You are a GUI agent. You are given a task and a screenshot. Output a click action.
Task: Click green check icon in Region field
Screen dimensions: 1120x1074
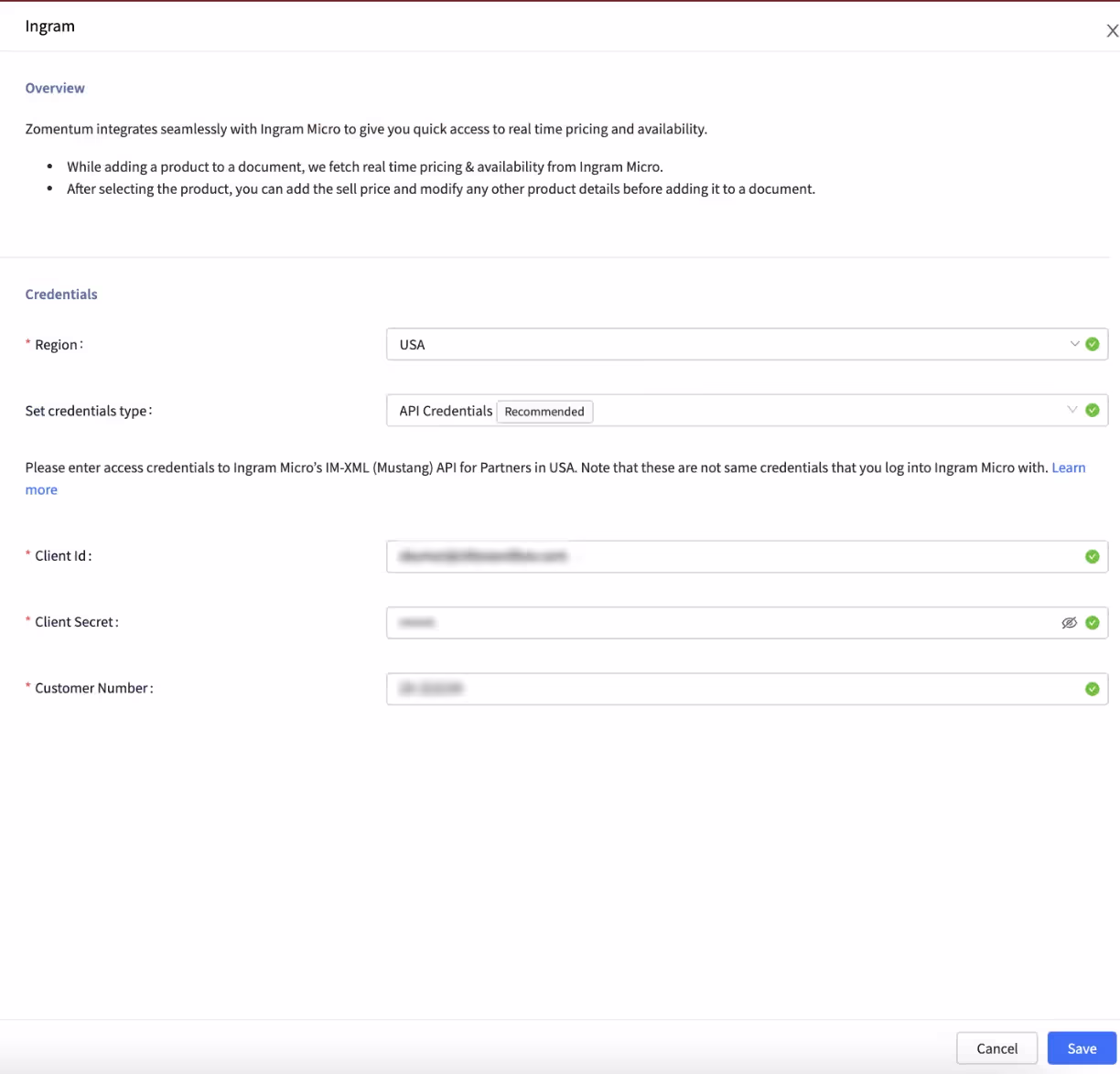1092,344
